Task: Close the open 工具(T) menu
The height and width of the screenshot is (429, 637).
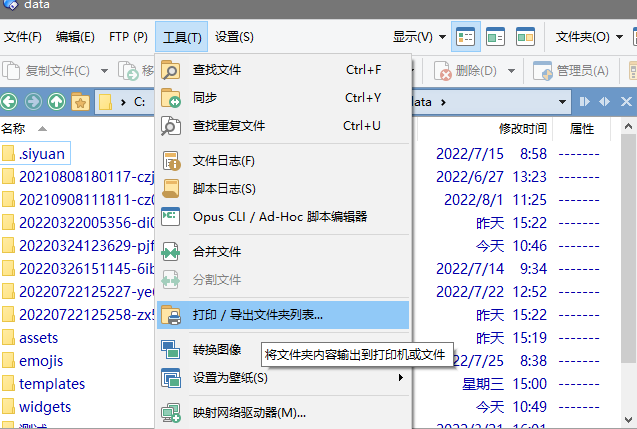Action: tap(182, 37)
